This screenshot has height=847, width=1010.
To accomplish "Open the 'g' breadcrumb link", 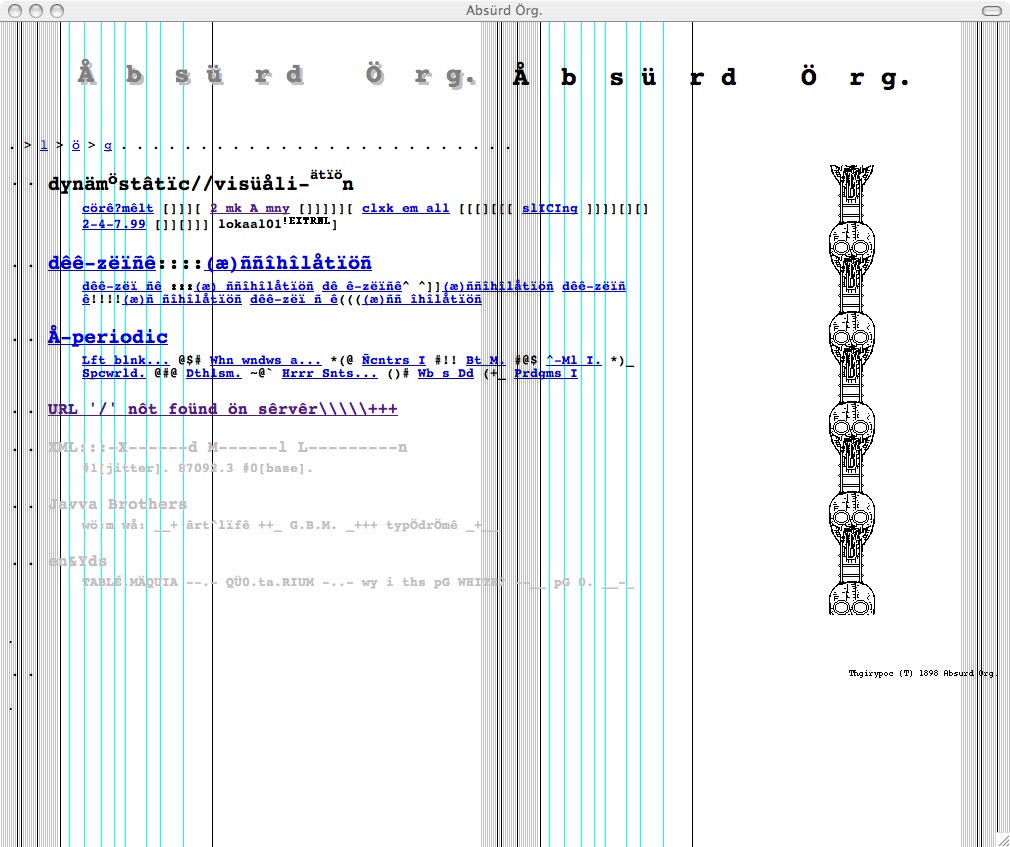I will click(x=108, y=146).
